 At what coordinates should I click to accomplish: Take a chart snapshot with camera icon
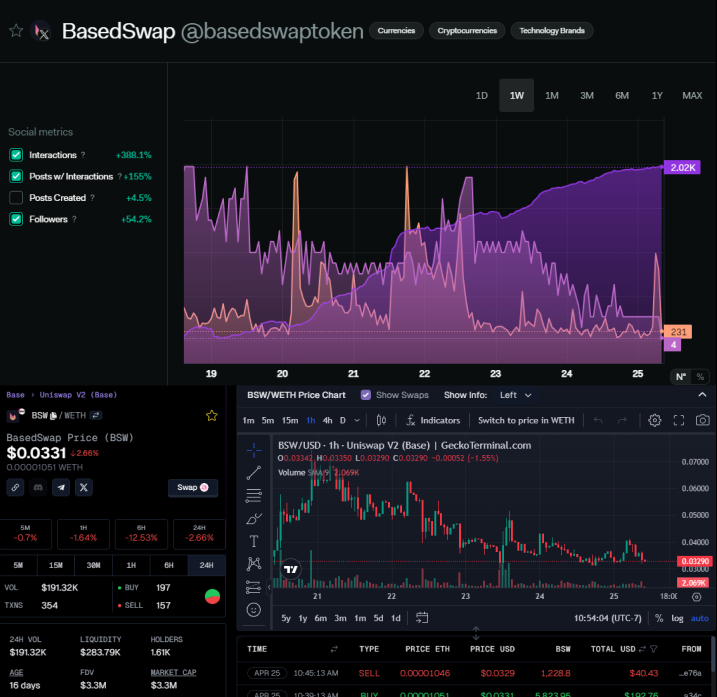702,420
